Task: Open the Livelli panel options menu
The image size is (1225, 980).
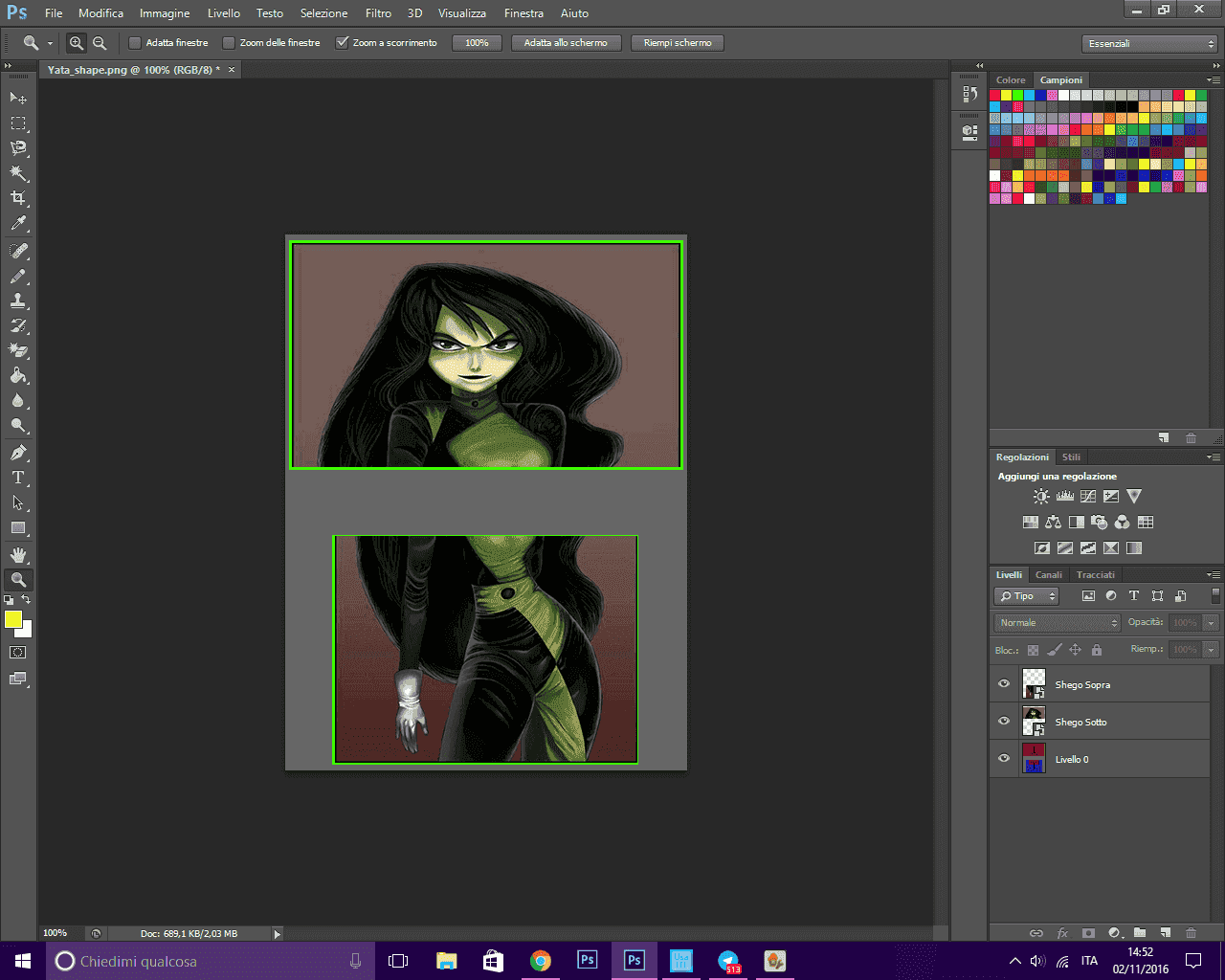Action: [x=1214, y=575]
